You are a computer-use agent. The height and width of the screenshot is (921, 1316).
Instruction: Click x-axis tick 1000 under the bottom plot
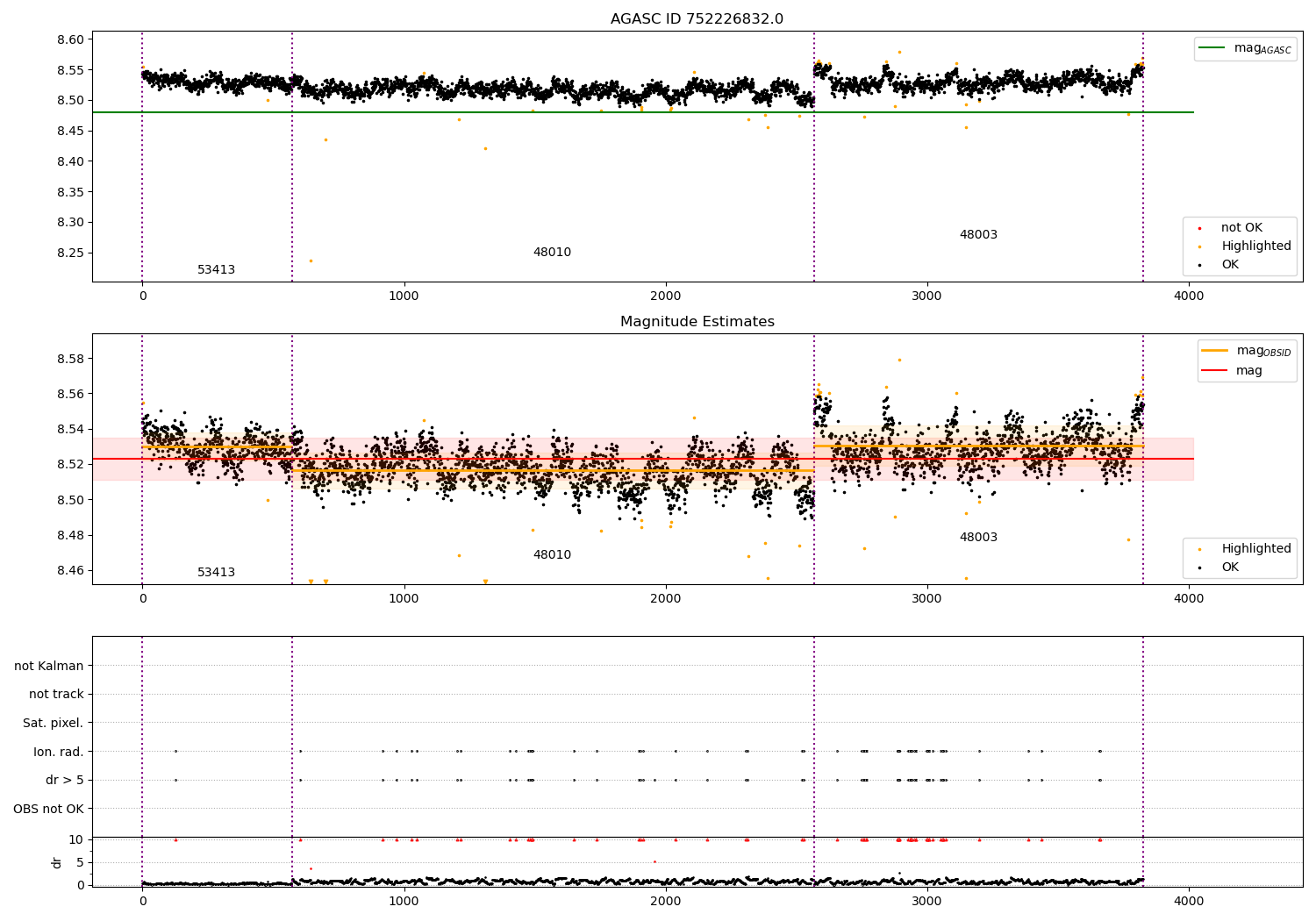pyautogui.click(x=404, y=901)
